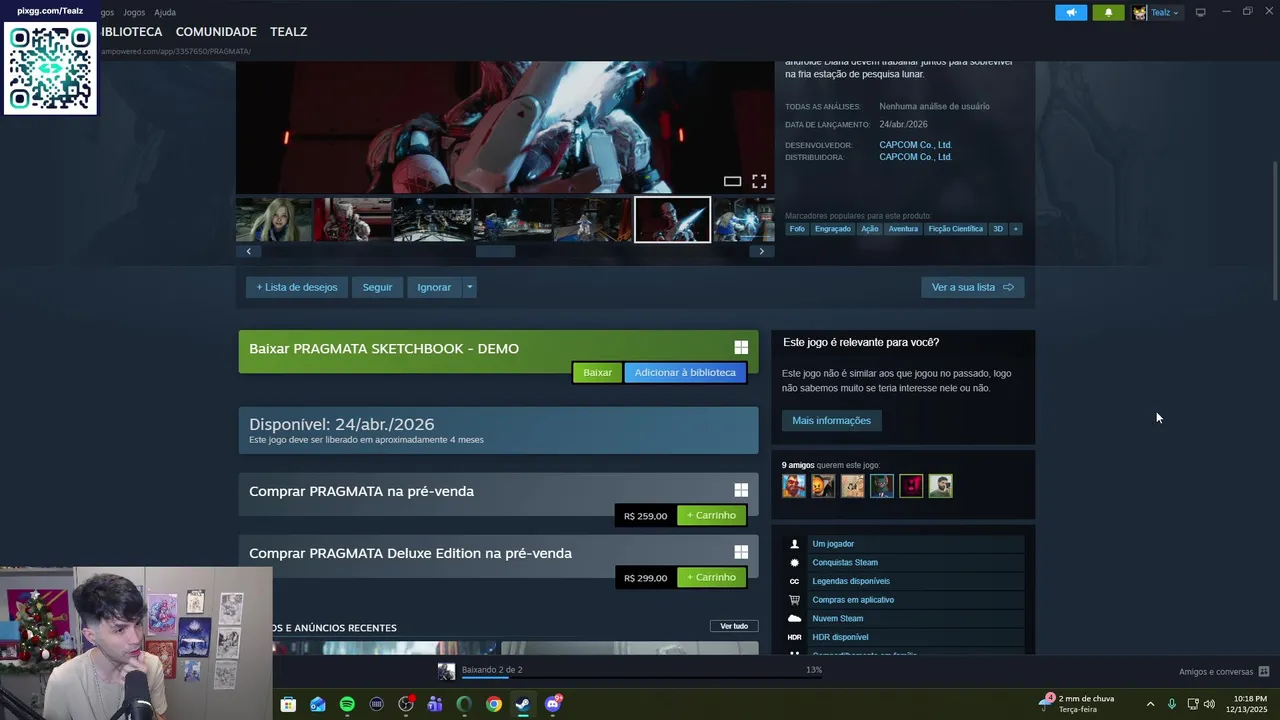Open the TEALZ profile tab
1280x720 pixels.
click(x=288, y=32)
